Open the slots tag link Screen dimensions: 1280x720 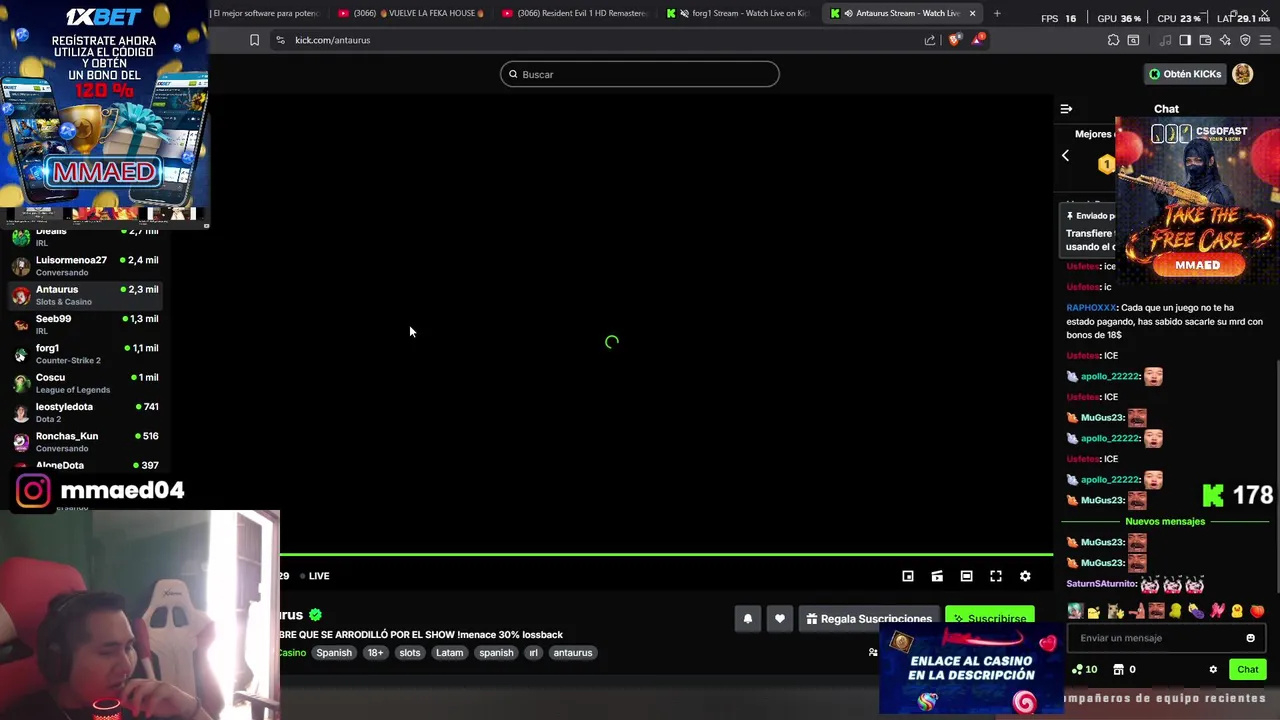(x=410, y=653)
